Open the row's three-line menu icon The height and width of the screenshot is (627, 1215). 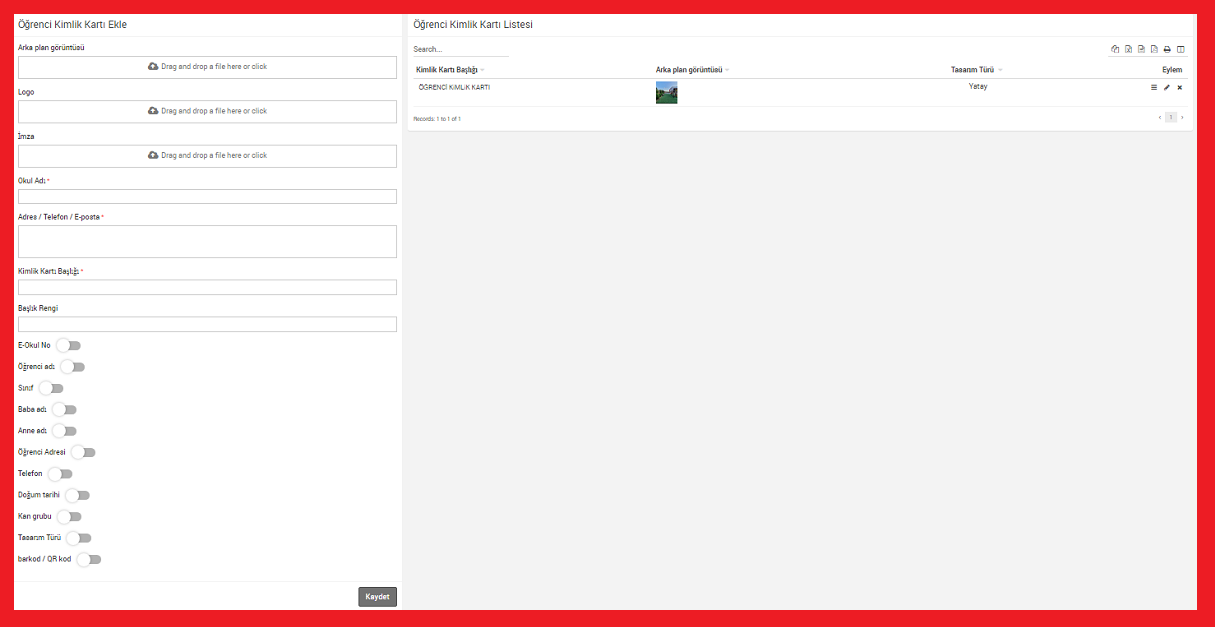tap(1153, 88)
